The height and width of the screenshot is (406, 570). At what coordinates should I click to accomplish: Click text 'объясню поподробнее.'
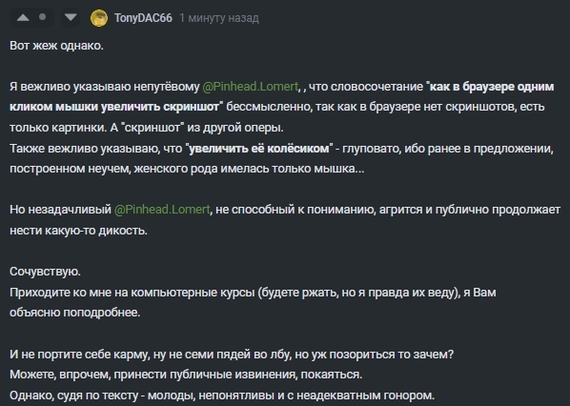coord(75,312)
